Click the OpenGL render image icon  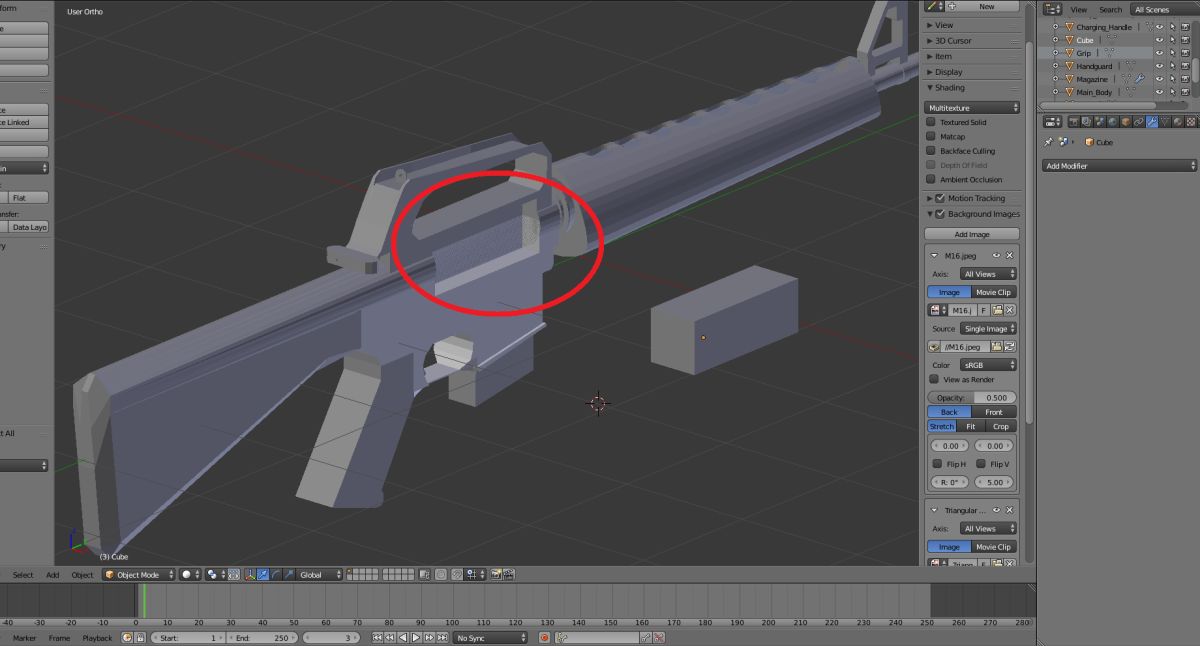496,575
